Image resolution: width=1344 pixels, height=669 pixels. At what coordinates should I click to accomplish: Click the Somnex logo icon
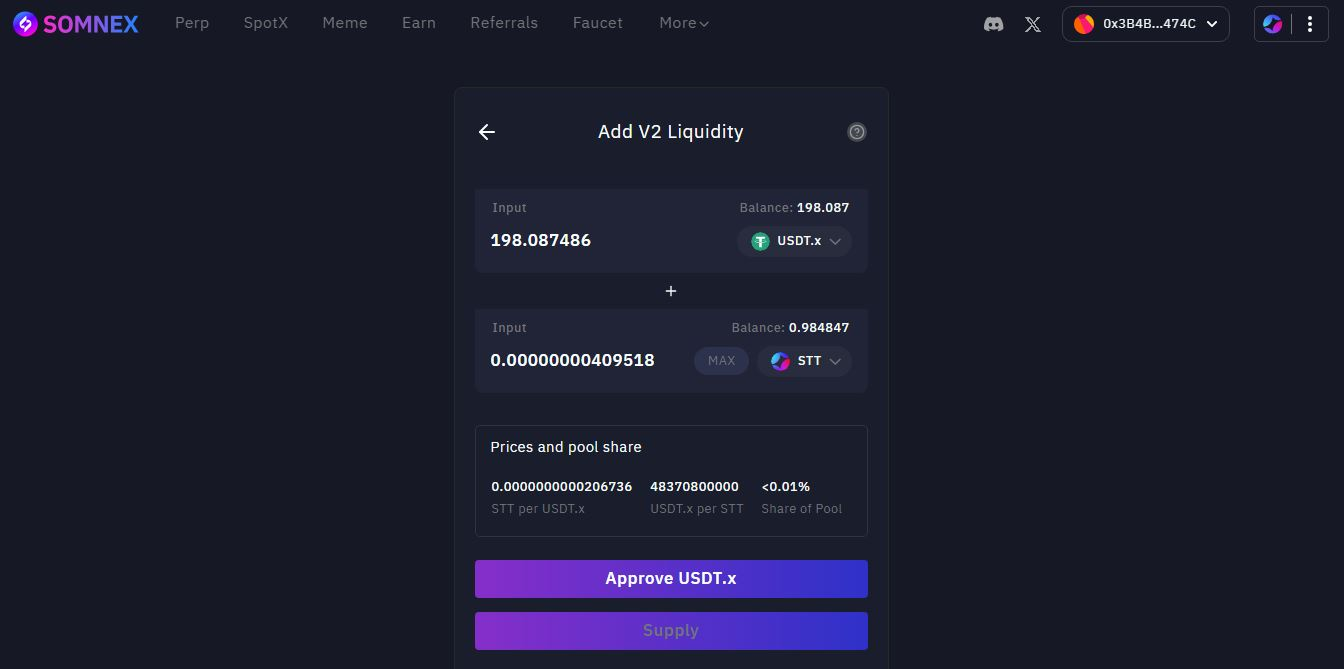[25, 24]
